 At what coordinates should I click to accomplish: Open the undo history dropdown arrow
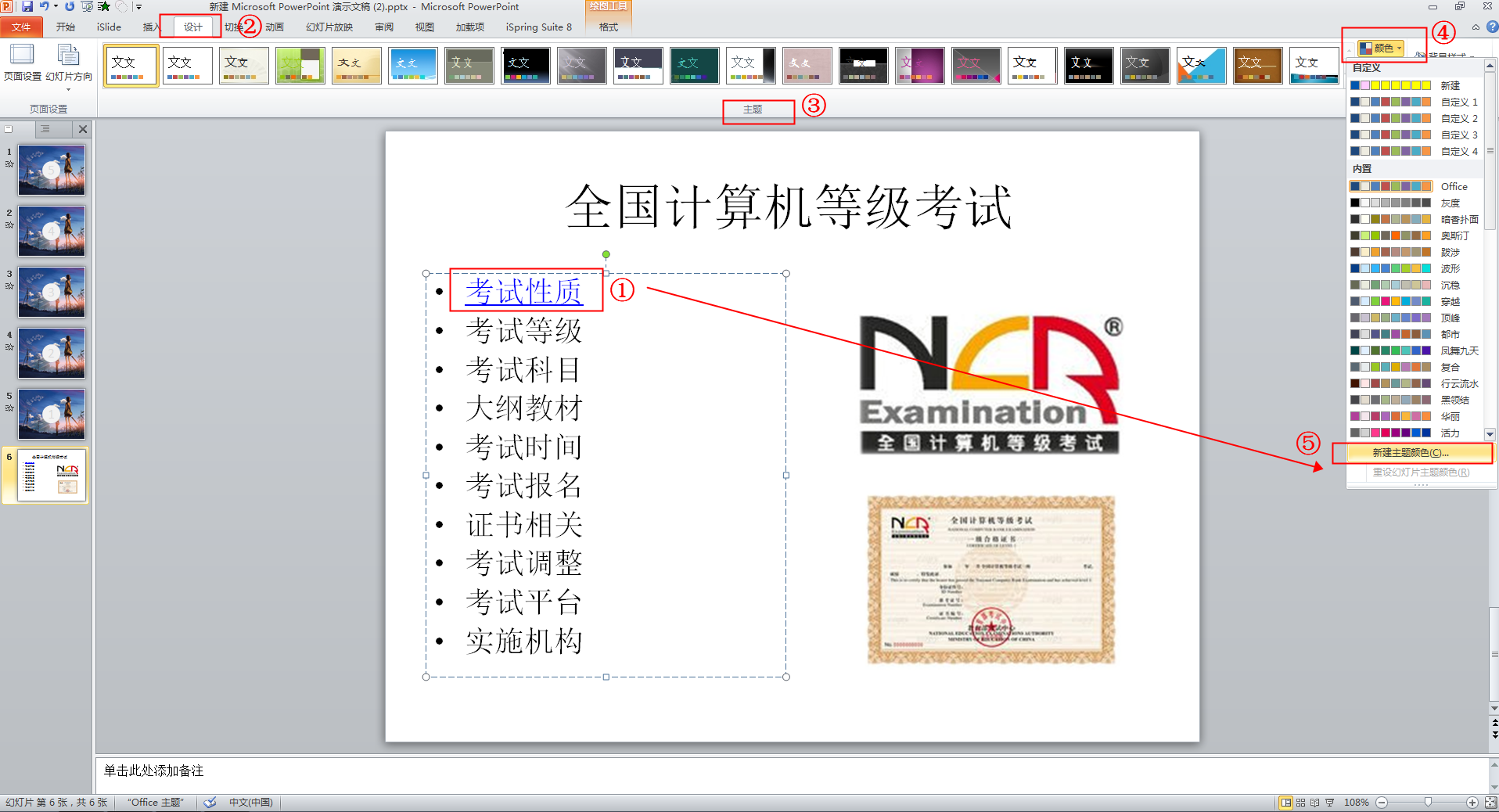tap(56, 6)
